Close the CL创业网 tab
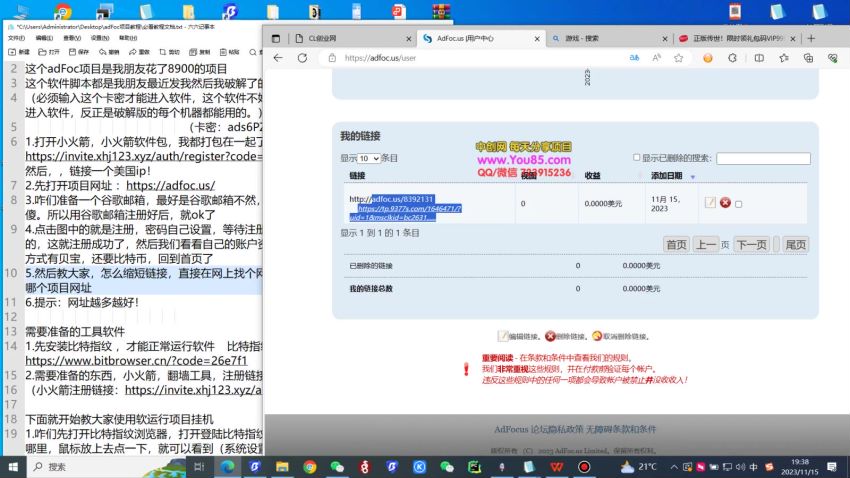850x478 pixels. 409,38
